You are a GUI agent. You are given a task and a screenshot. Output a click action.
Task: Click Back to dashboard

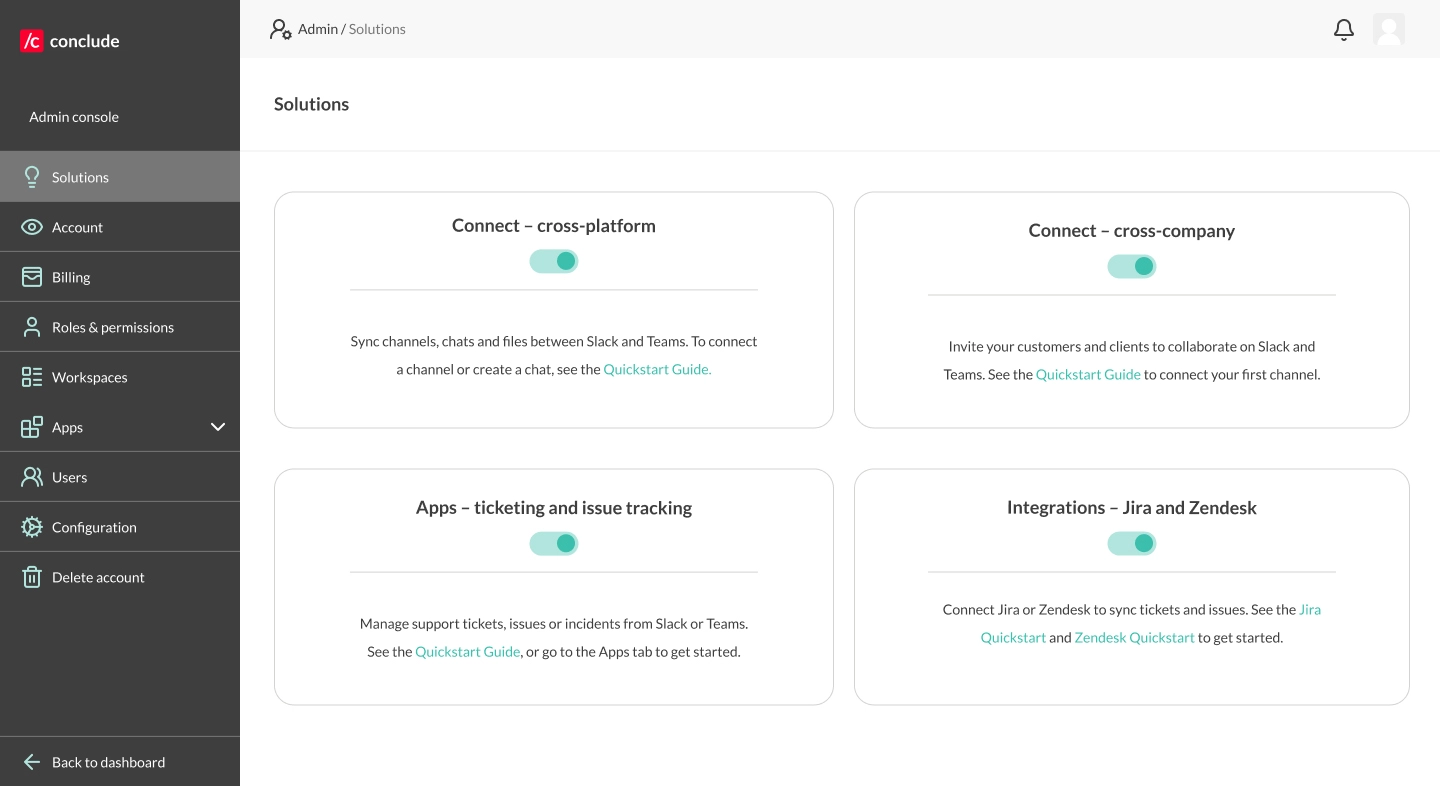(x=108, y=762)
